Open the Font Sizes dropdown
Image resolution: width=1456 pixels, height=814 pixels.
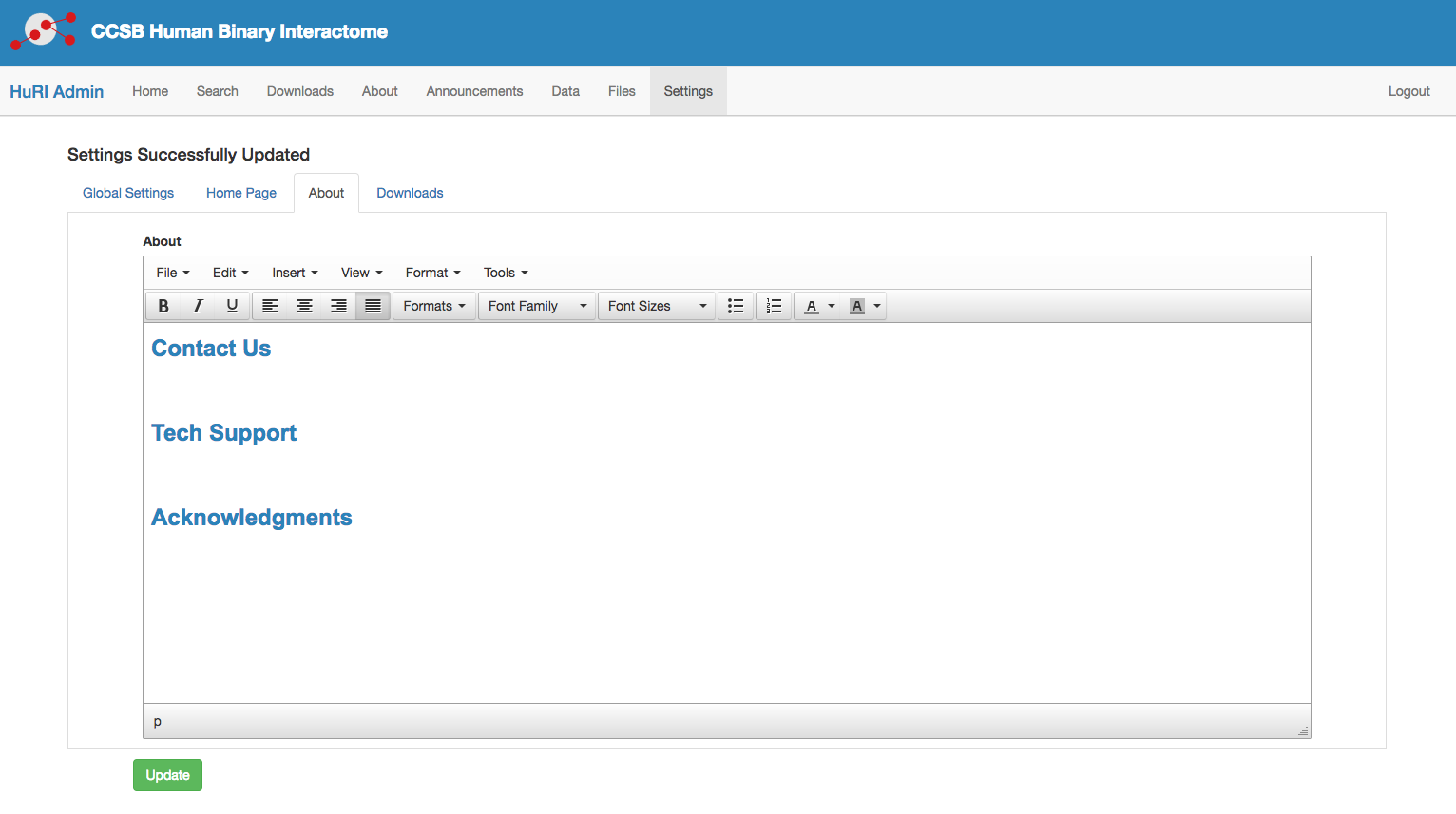[x=657, y=306]
